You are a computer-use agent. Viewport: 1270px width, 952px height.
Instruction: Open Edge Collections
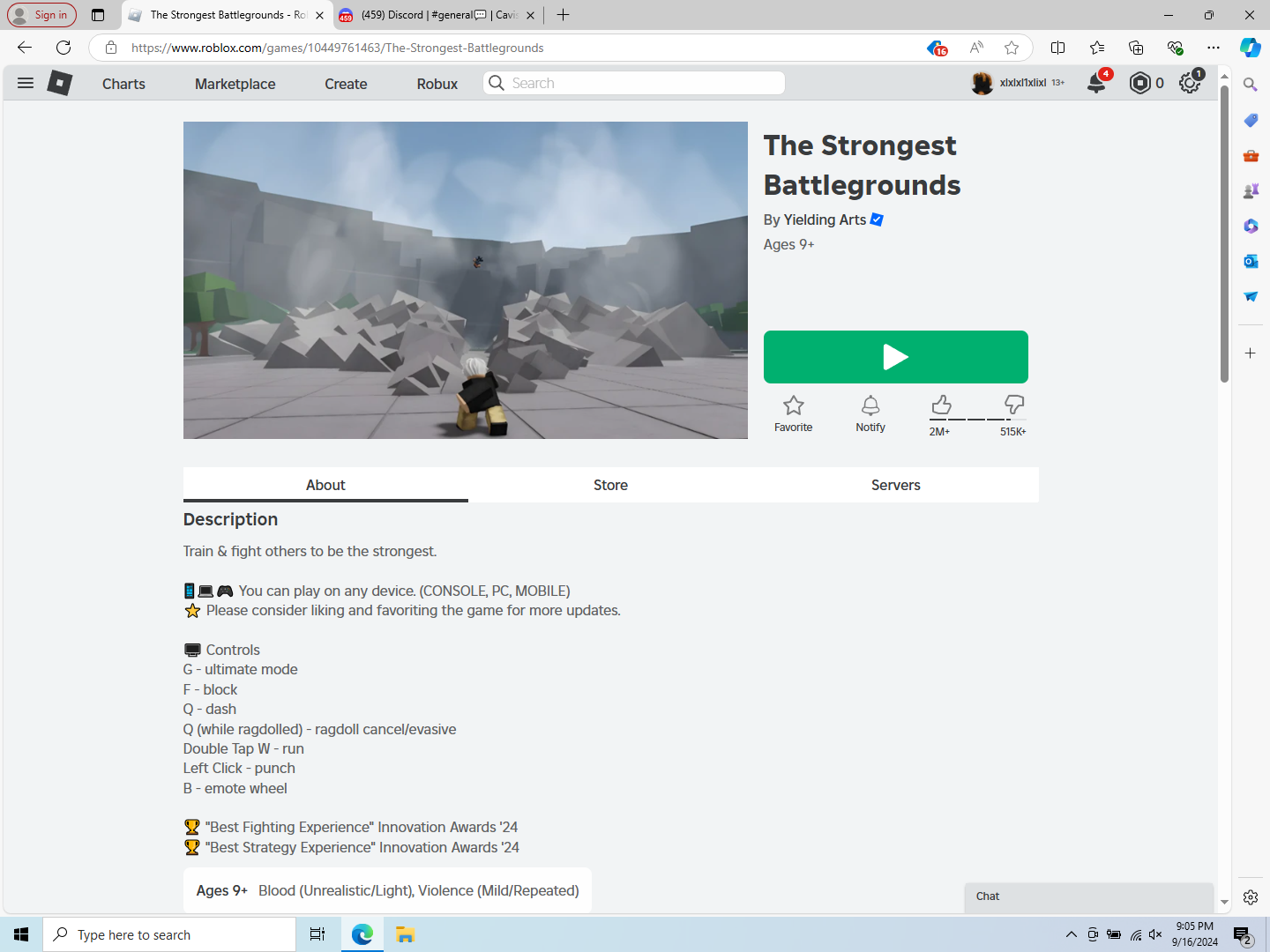[1136, 48]
